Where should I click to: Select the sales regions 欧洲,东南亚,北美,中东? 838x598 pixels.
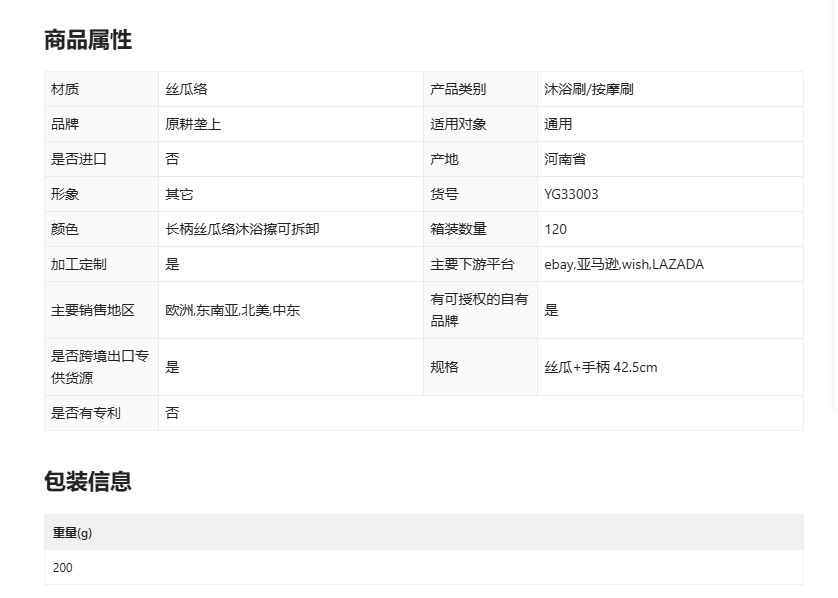pos(232,310)
